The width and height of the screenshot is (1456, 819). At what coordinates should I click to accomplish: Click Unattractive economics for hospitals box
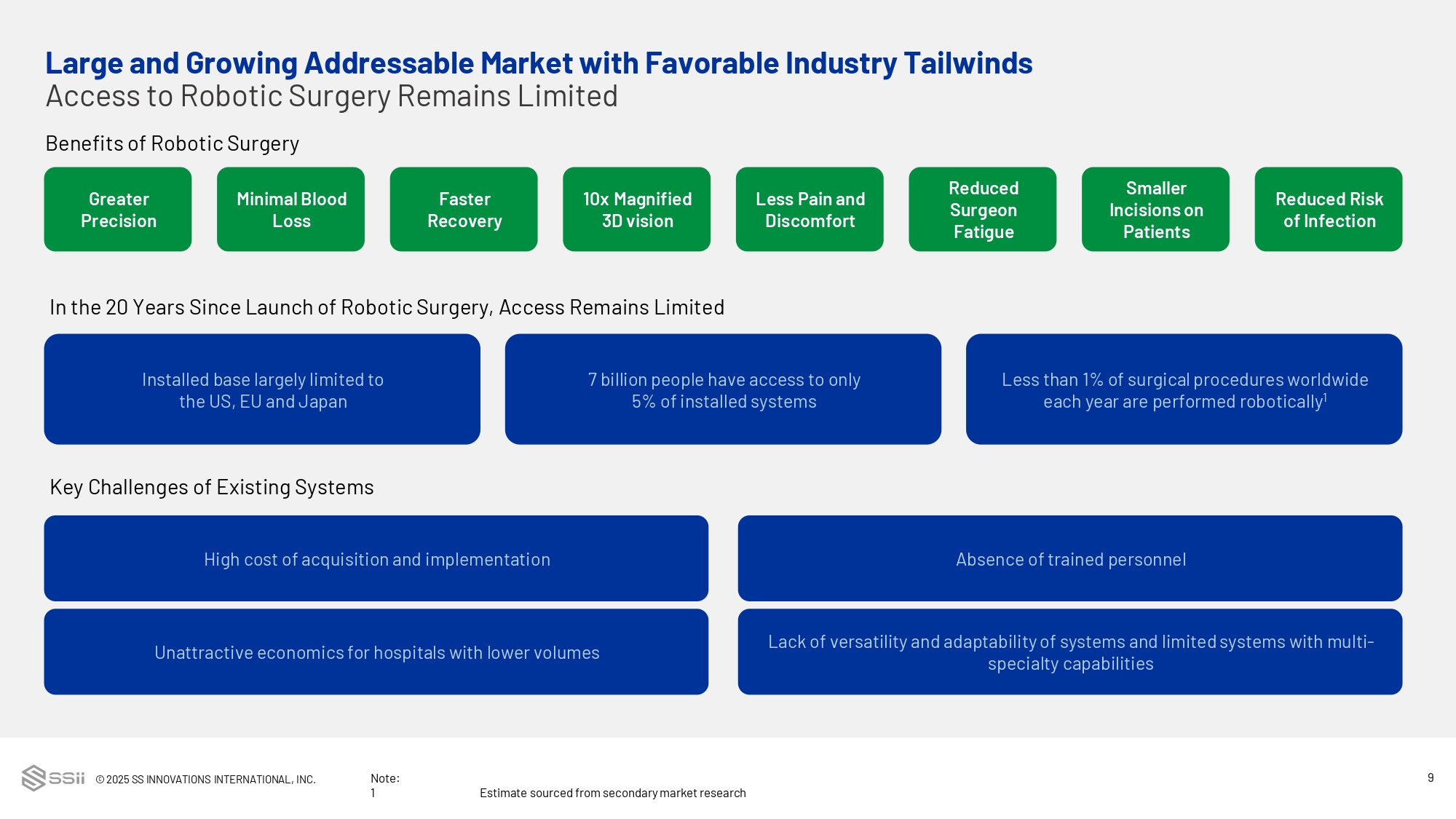pos(376,652)
